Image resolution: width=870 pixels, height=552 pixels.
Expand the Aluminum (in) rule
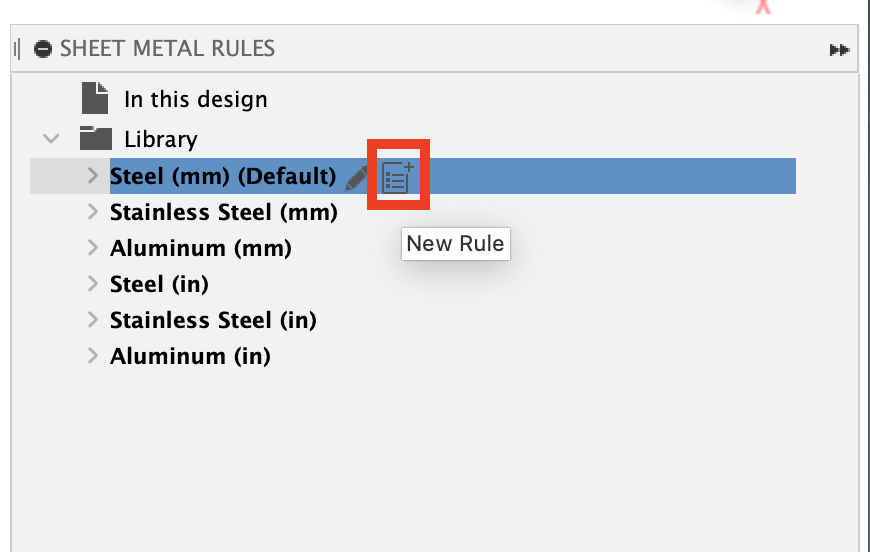coord(93,356)
